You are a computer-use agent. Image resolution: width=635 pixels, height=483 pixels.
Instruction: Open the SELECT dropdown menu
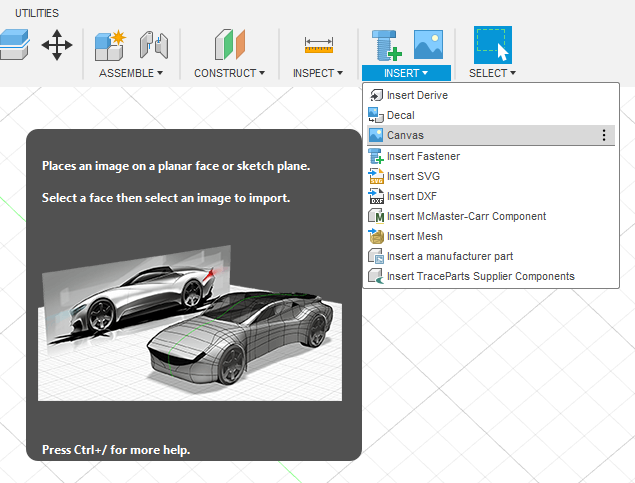(x=492, y=73)
